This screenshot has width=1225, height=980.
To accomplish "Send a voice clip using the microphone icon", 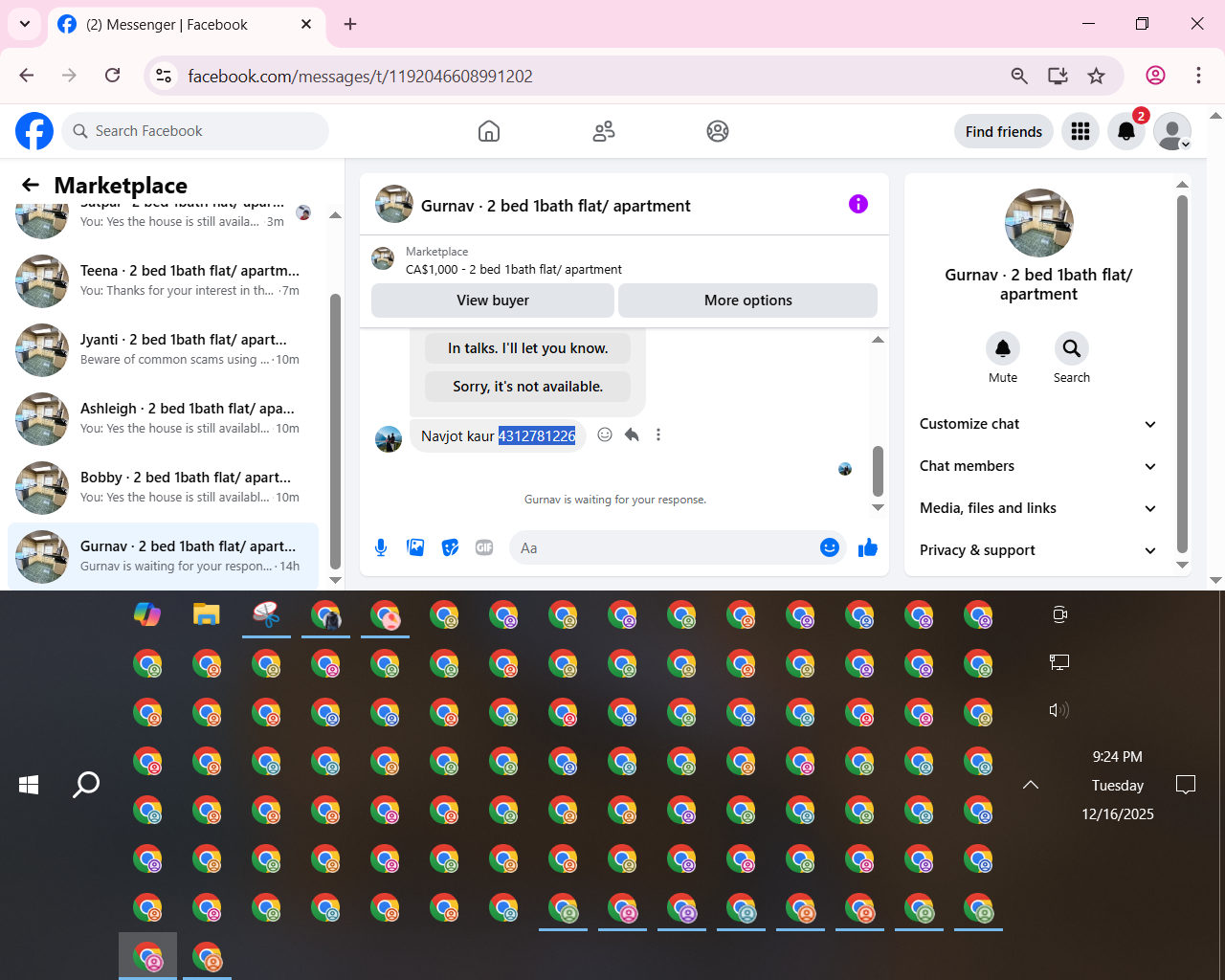I will 381,547.
